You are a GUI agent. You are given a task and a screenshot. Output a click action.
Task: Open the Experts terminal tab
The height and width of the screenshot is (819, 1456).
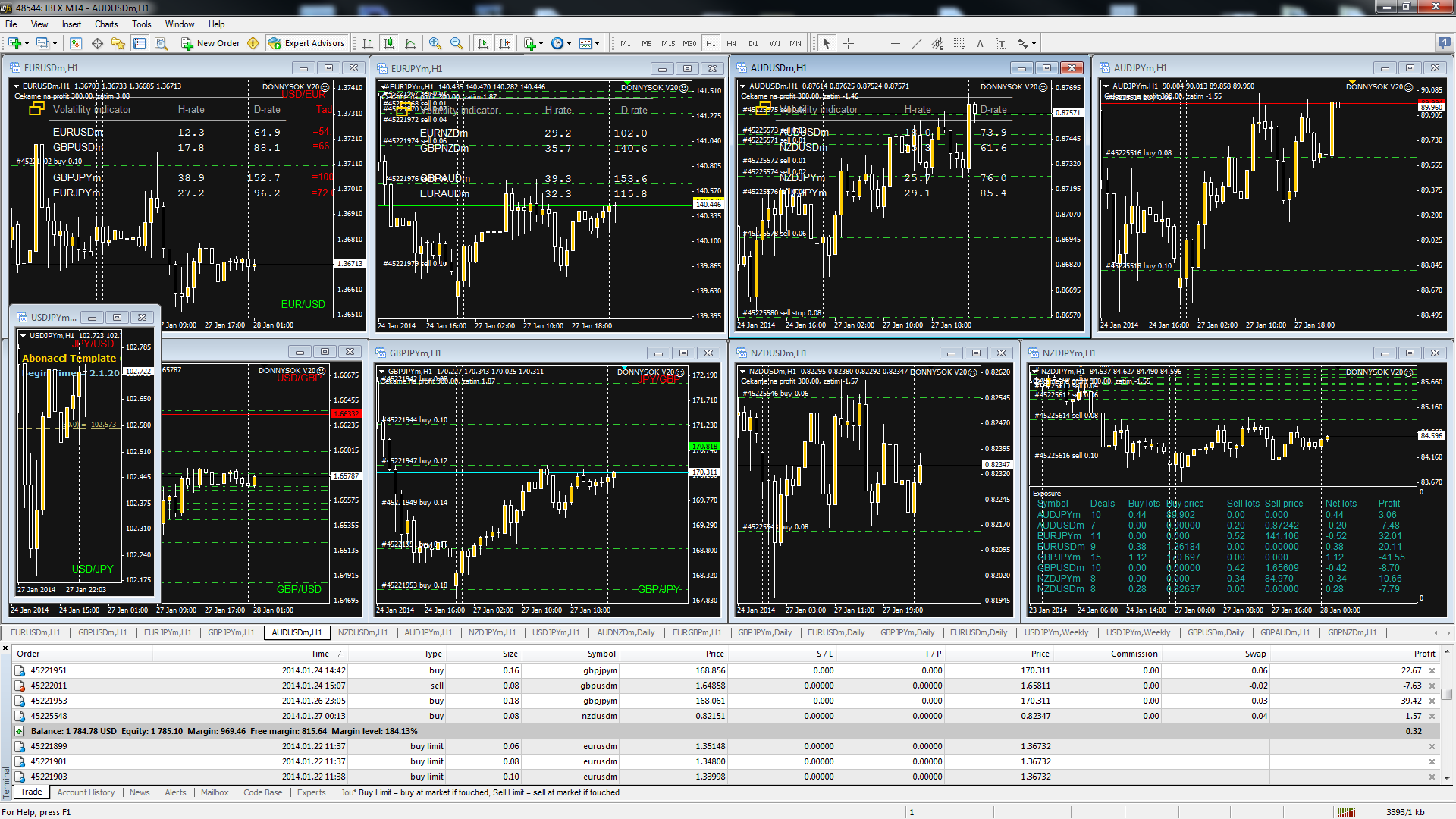coord(311,792)
